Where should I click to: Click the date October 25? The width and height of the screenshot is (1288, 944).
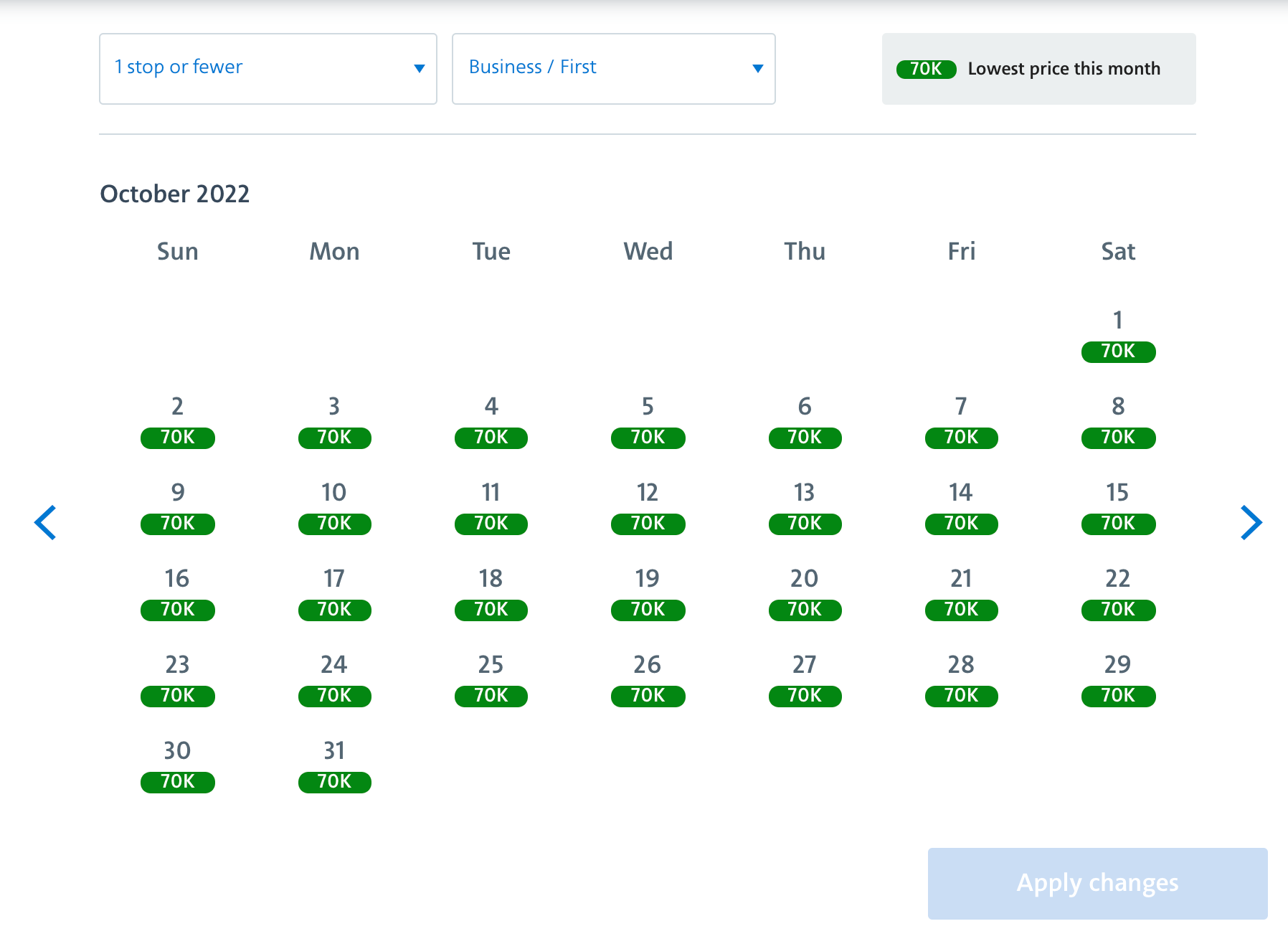coord(491,679)
